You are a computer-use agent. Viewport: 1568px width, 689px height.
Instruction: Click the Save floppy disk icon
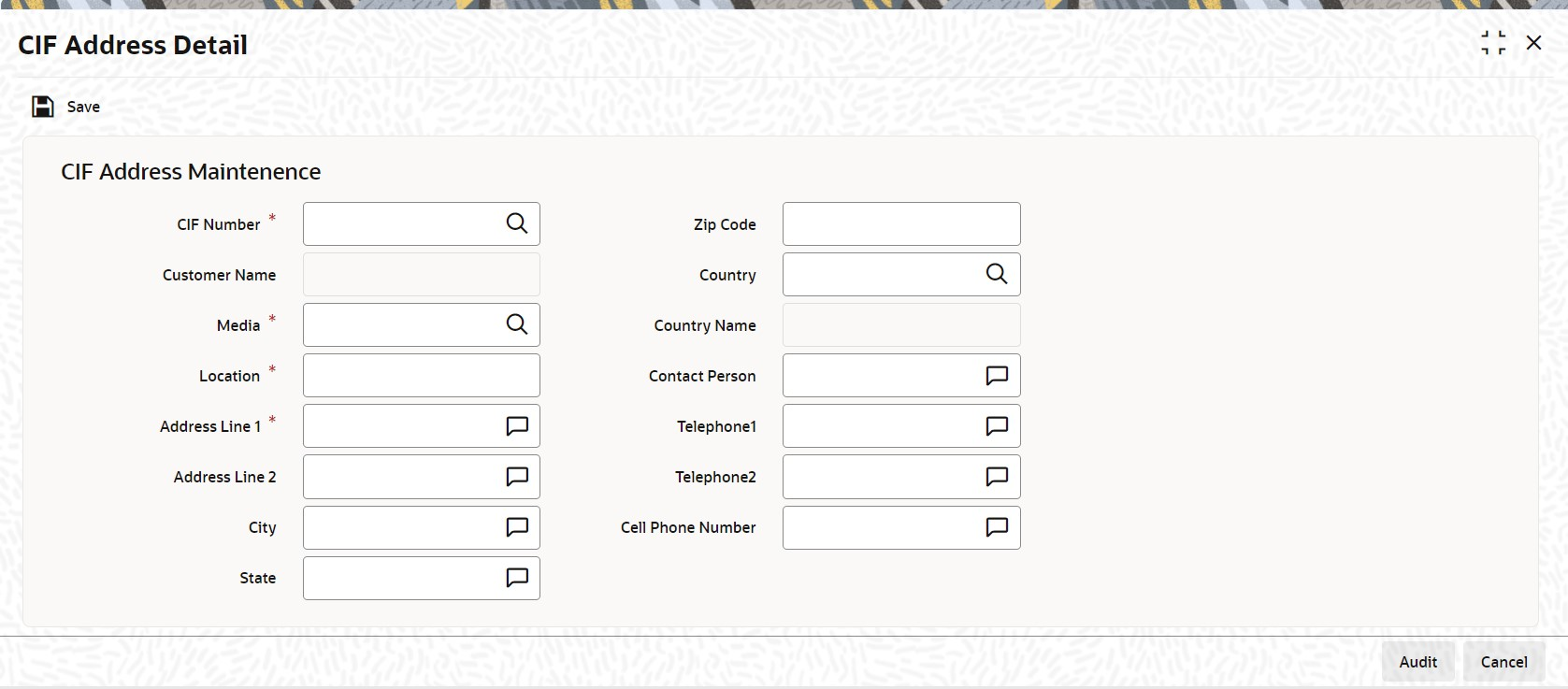(43, 107)
